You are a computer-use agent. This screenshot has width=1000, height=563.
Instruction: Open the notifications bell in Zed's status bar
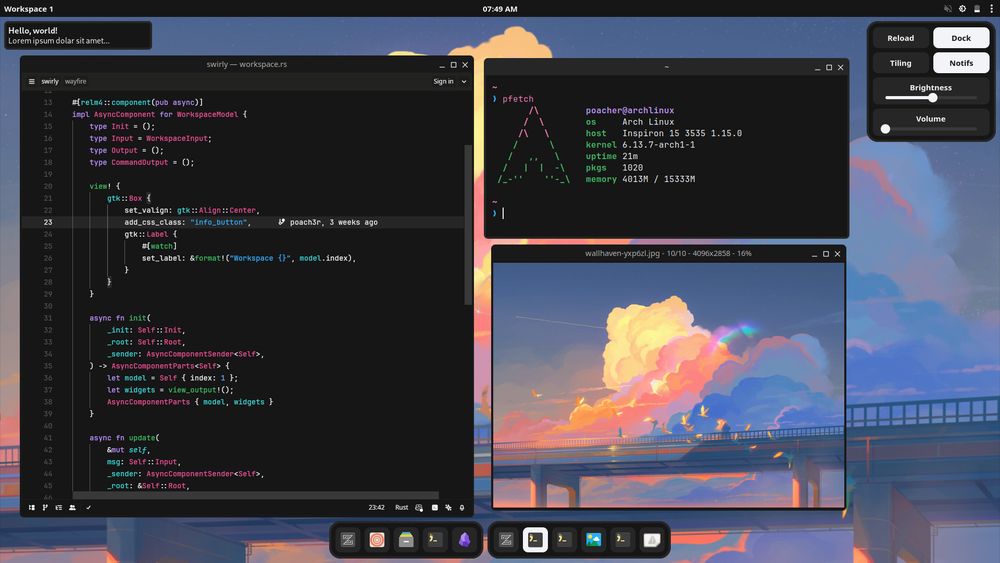[462, 508]
